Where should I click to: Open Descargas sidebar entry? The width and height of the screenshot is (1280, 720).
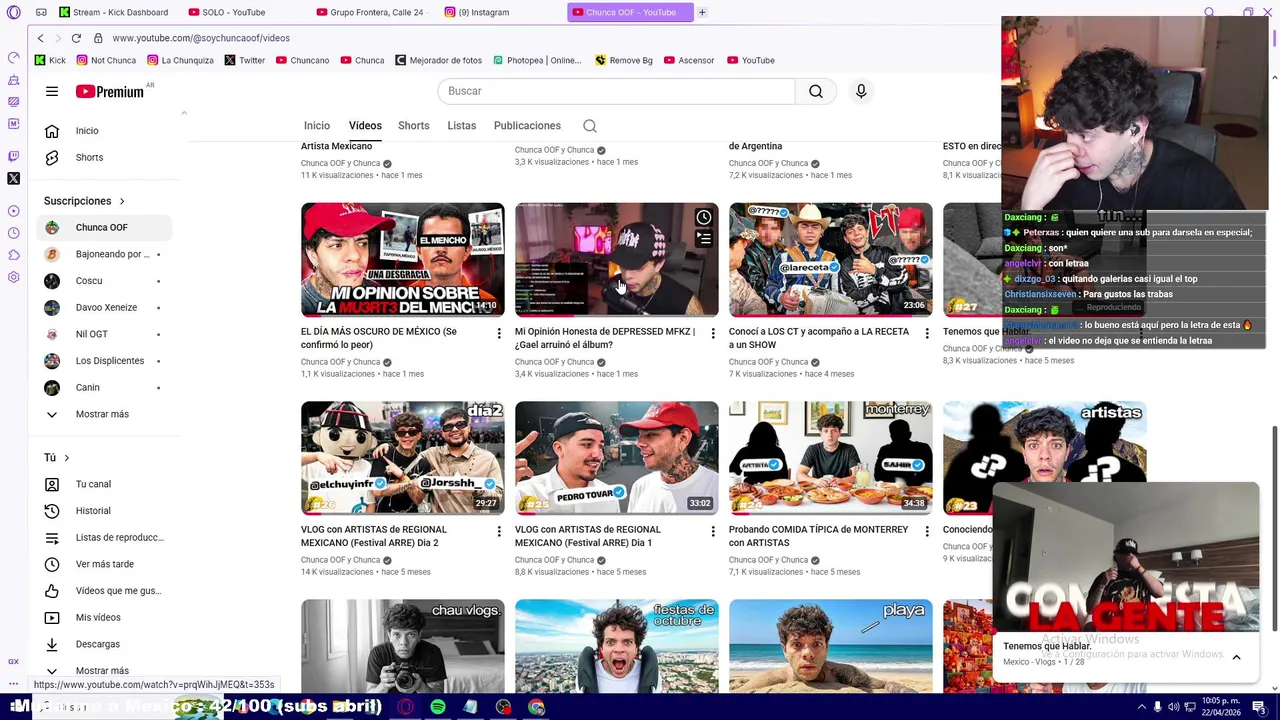click(104, 644)
